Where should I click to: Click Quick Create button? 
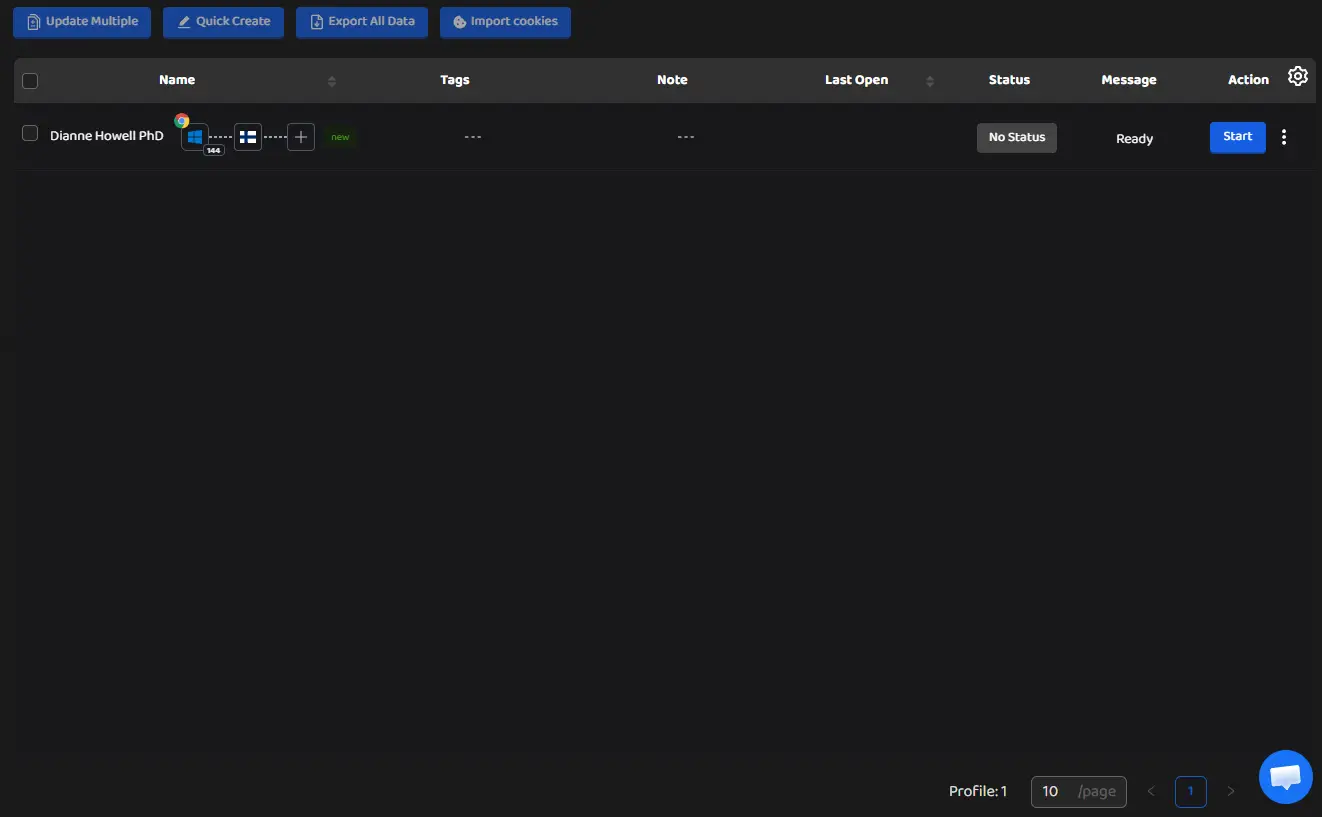(x=223, y=22)
